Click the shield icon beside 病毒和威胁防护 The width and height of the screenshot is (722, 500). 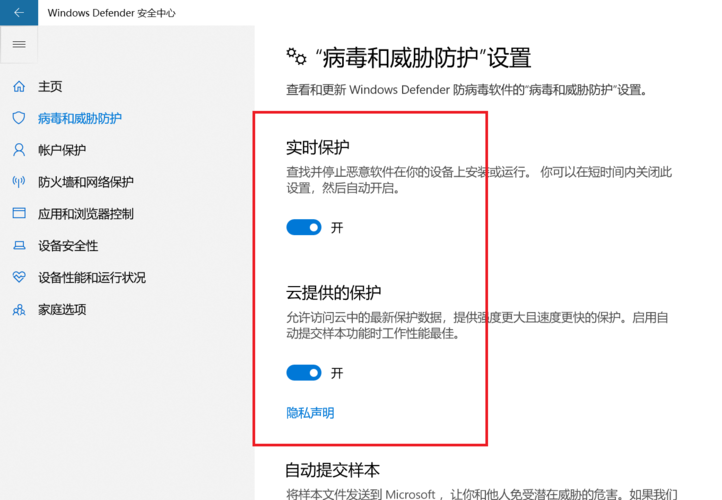(19, 118)
